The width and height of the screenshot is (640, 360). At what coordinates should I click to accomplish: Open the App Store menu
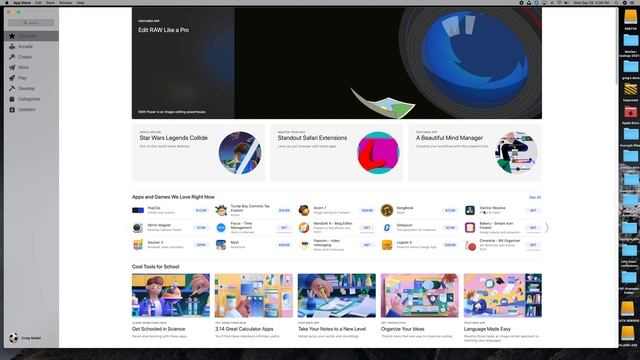click(22, 2)
